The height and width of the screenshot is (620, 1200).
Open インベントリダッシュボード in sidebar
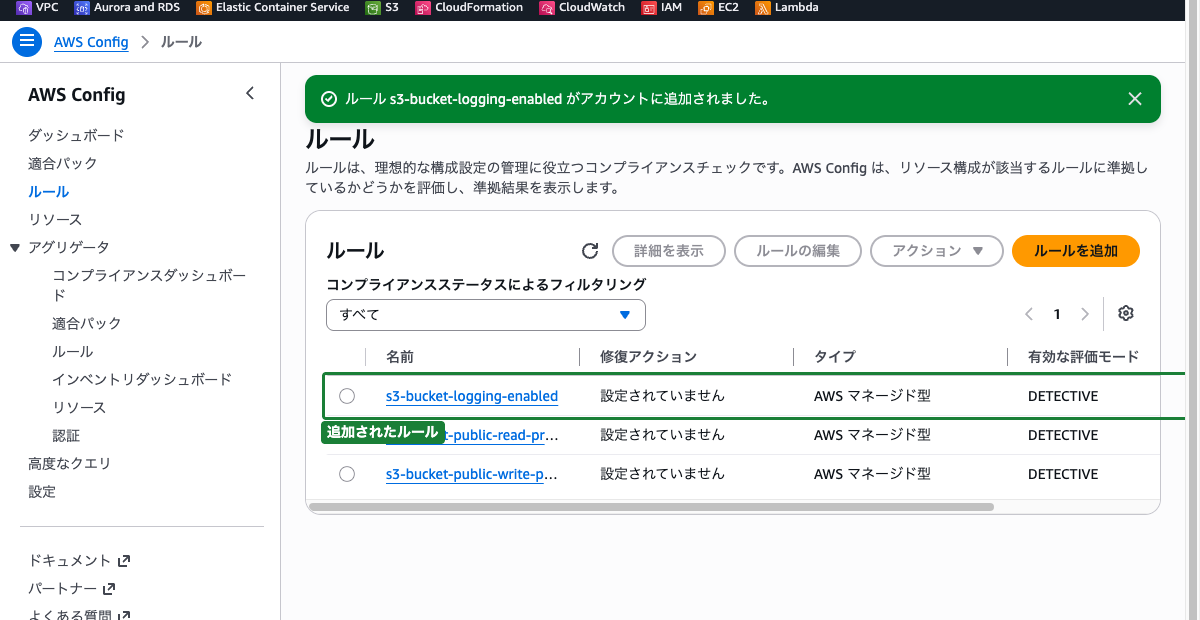[142, 379]
